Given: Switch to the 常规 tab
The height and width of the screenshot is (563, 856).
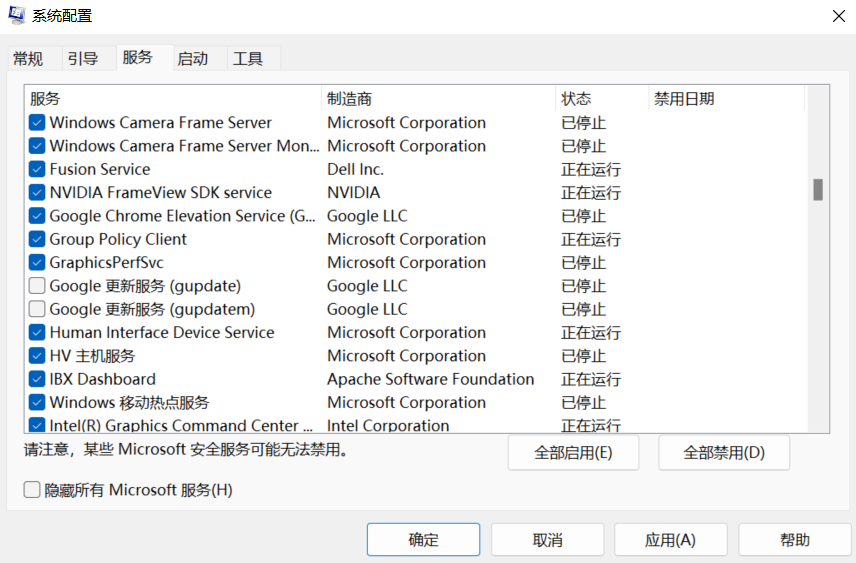Looking at the screenshot, I should tap(28, 59).
